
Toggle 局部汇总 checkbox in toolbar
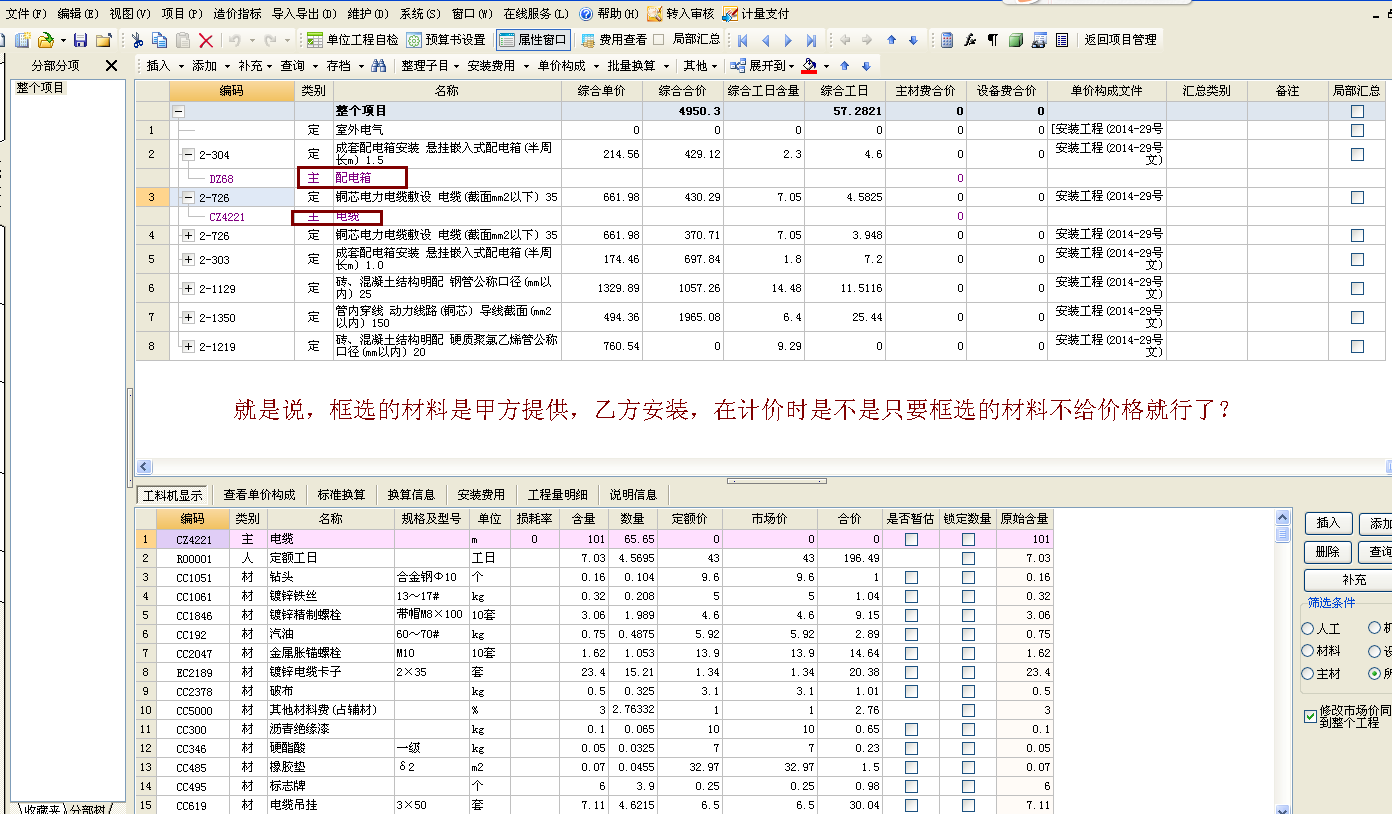pos(658,40)
